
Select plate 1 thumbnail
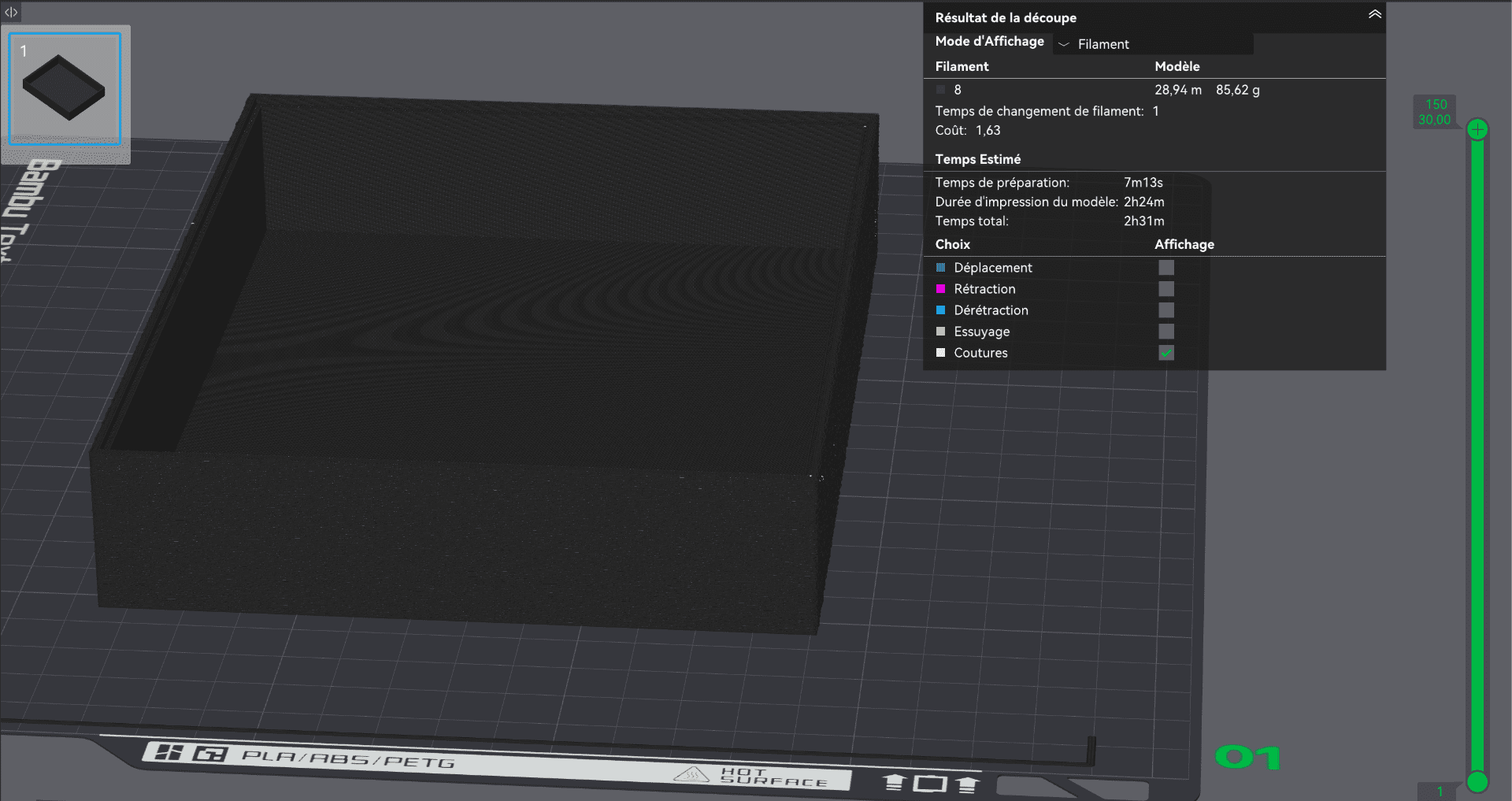coord(65,89)
